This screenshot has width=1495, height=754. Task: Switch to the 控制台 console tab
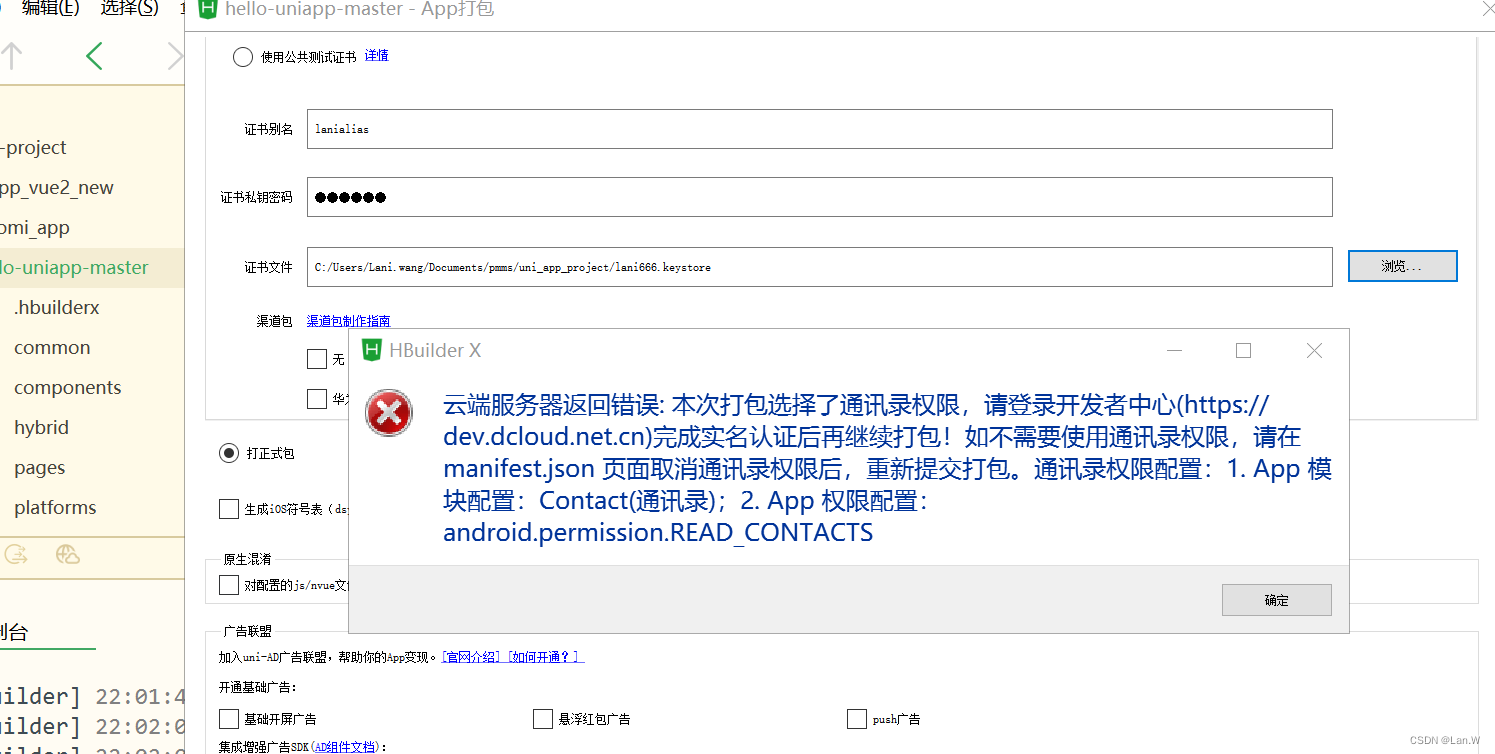14,632
